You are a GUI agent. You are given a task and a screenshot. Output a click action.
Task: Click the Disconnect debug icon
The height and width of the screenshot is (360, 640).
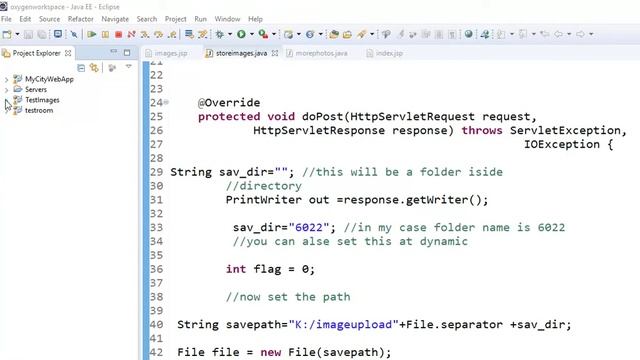tap(131, 34)
